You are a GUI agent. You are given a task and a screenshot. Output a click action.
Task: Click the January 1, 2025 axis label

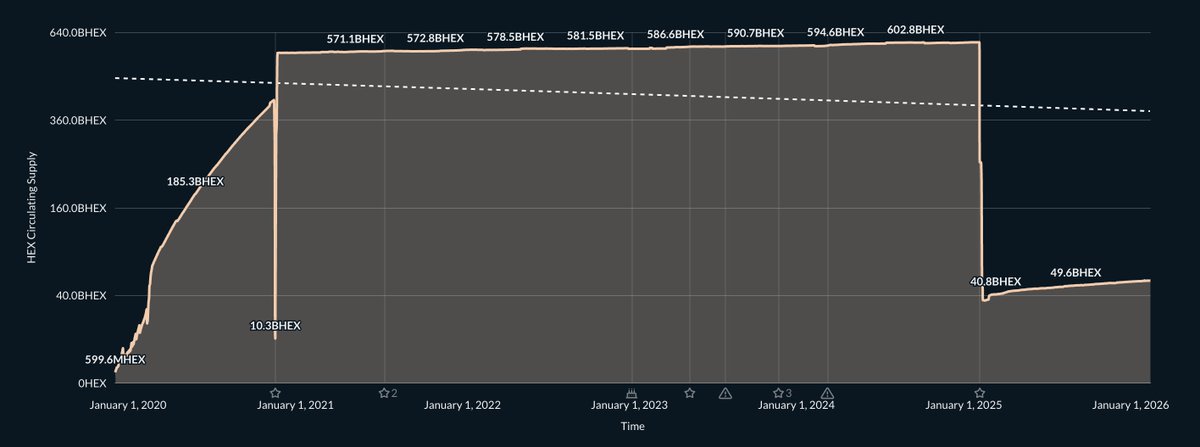[963, 406]
